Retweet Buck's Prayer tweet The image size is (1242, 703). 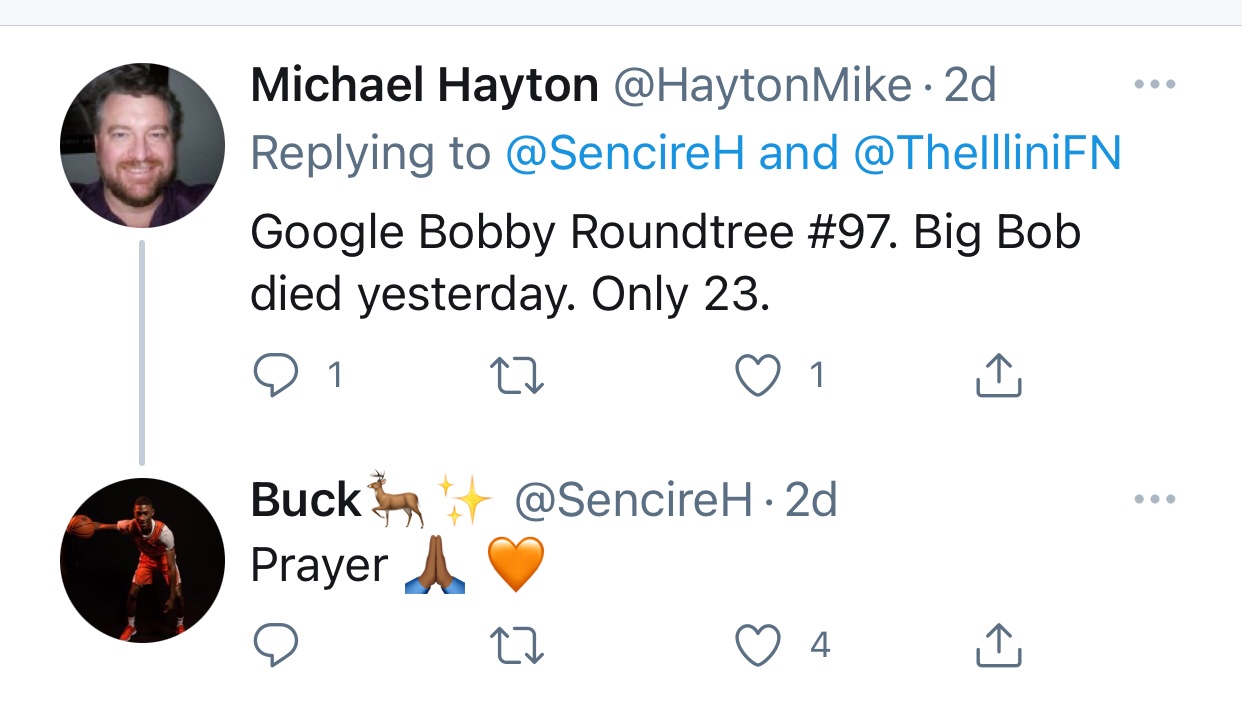click(x=517, y=646)
